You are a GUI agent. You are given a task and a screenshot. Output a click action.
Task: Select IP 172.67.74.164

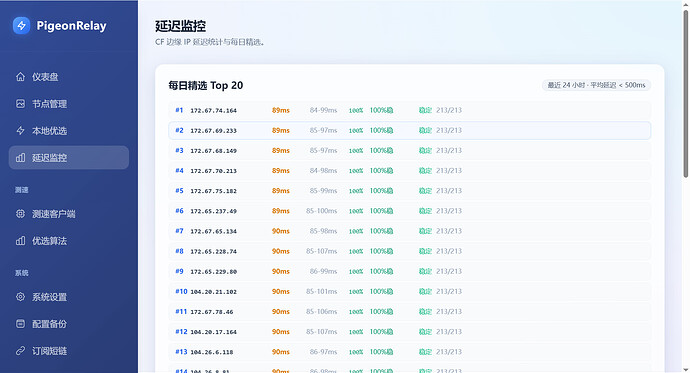pos(213,110)
